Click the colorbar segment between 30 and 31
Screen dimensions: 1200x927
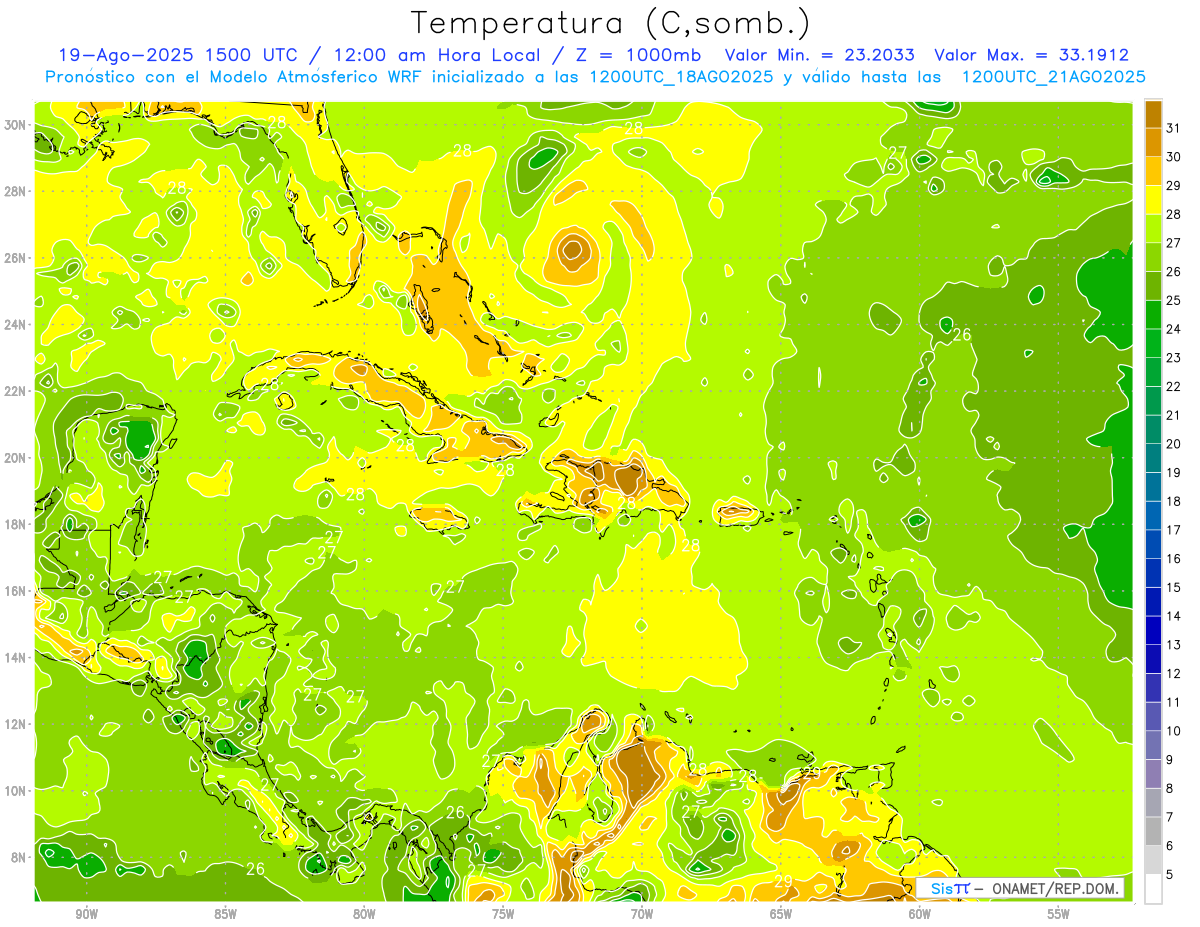click(x=1153, y=142)
